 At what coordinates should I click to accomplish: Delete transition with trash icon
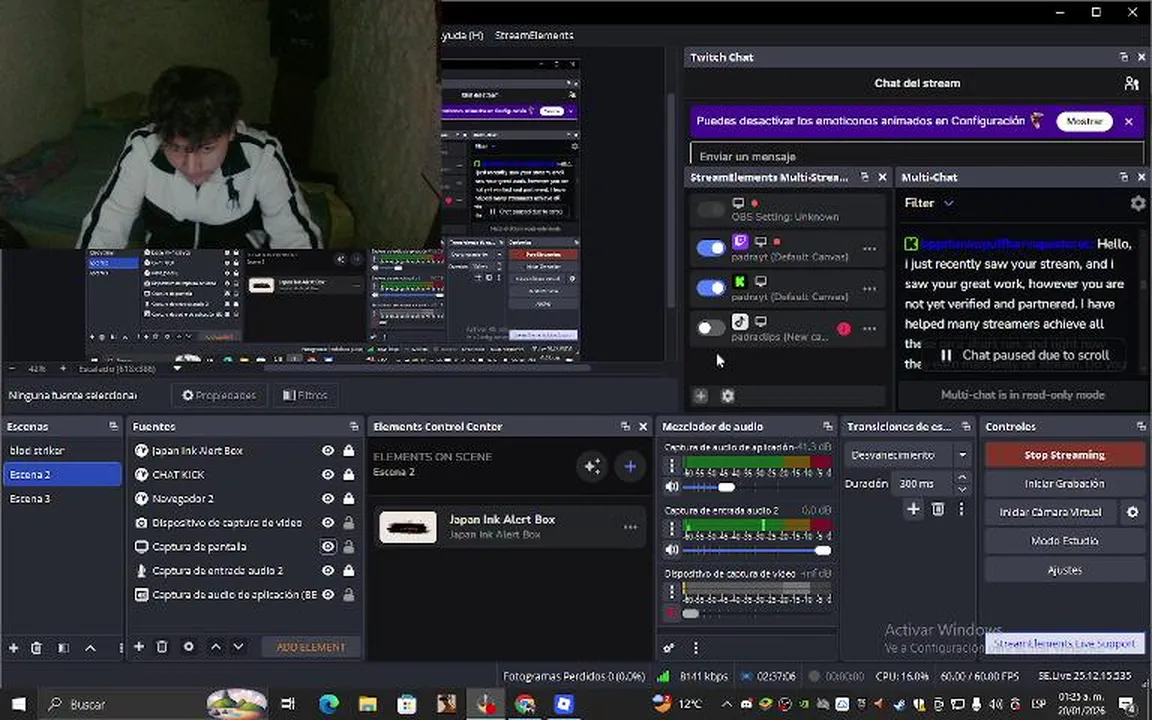(937, 508)
